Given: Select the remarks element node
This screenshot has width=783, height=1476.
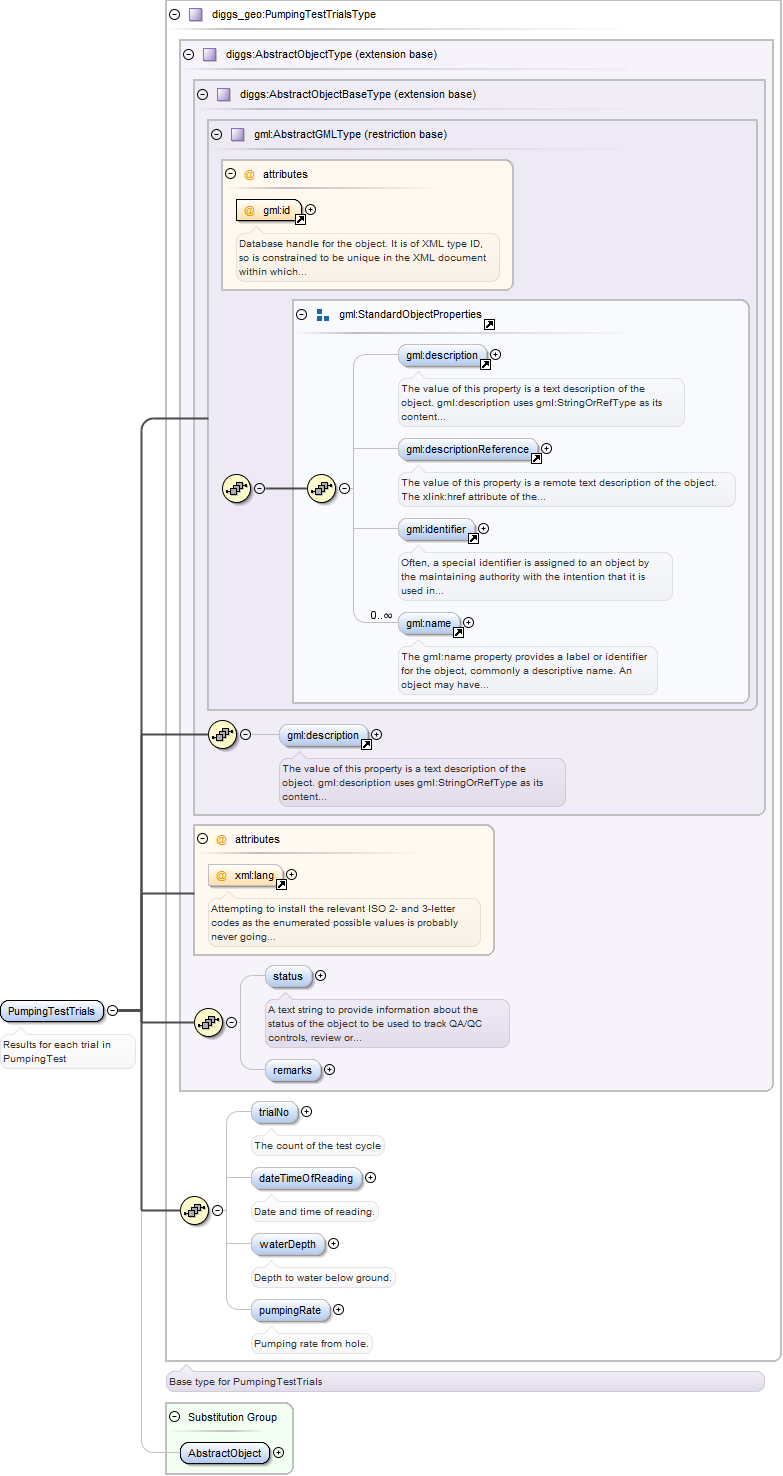Looking at the screenshot, I should click(293, 1070).
